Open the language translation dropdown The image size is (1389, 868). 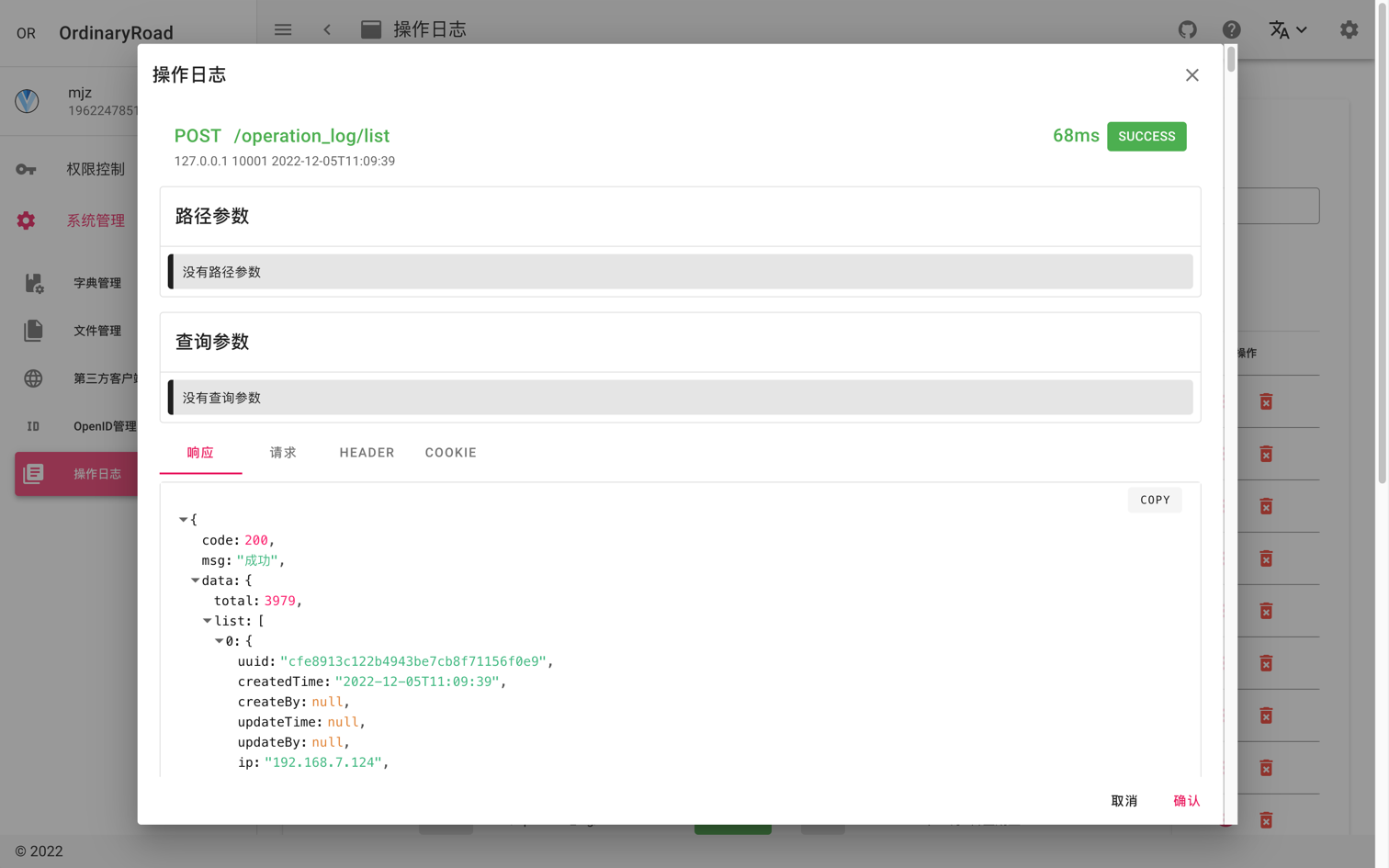tap(1287, 30)
